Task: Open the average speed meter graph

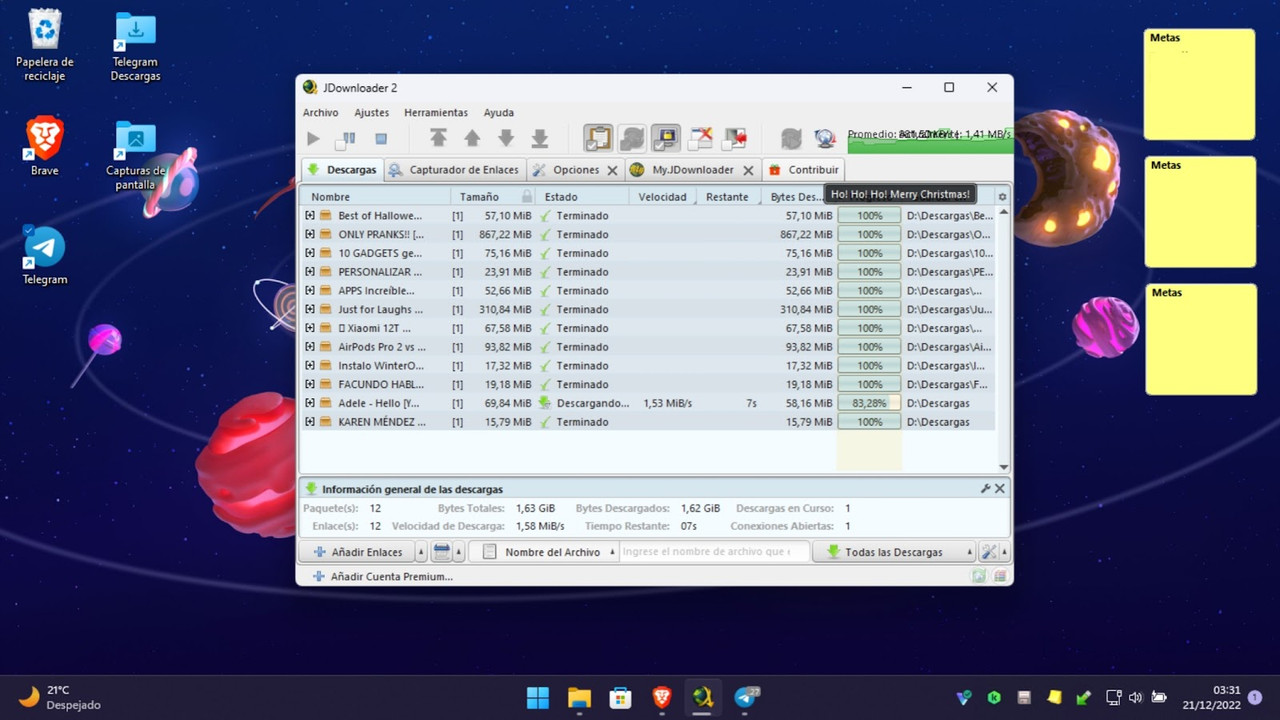Action: pyautogui.click(x=929, y=139)
